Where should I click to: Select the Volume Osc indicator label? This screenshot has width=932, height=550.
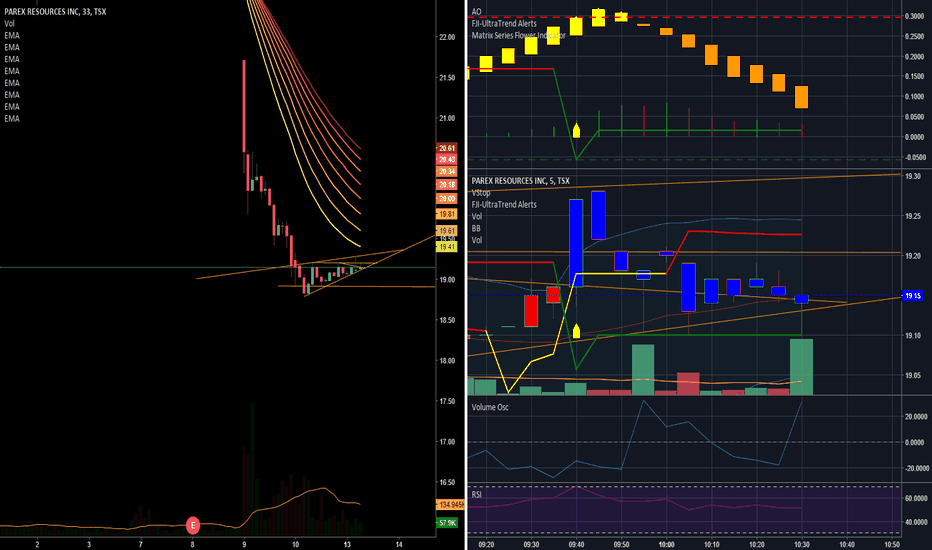pos(490,407)
